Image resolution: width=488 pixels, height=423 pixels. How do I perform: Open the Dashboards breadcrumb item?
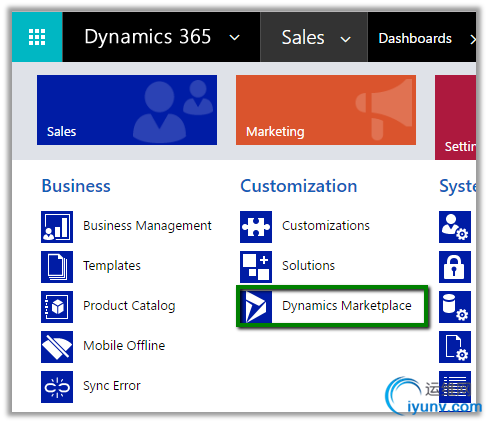point(415,38)
